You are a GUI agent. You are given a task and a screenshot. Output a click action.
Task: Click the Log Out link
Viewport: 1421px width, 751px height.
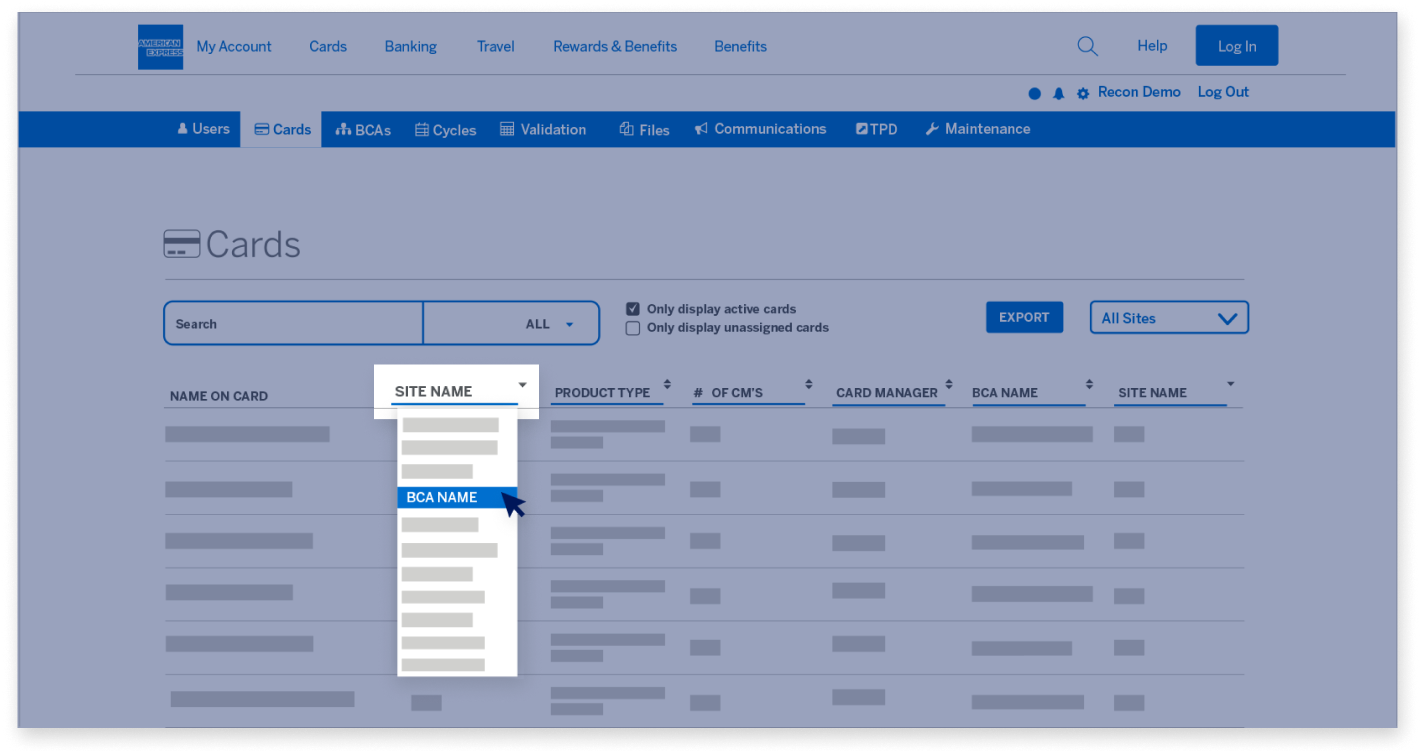coord(1222,92)
